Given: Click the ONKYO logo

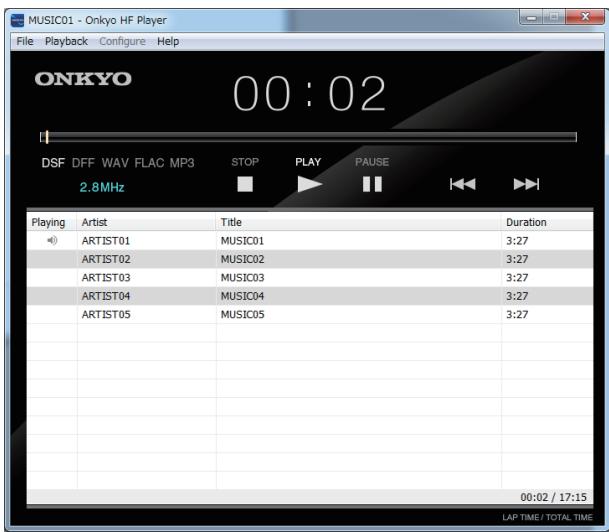Looking at the screenshot, I should pyautogui.click(x=83, y=79).
